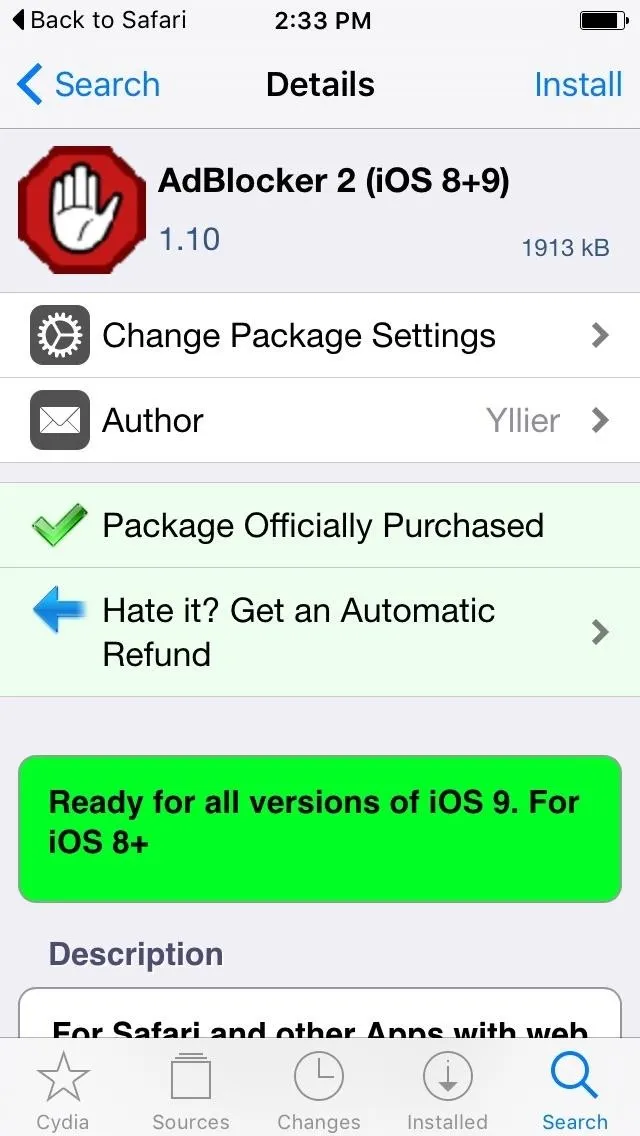The width and height of the screenshot is (640, 1136).
Task: Tap the green checkmark purchased icon
Action: 59,525
